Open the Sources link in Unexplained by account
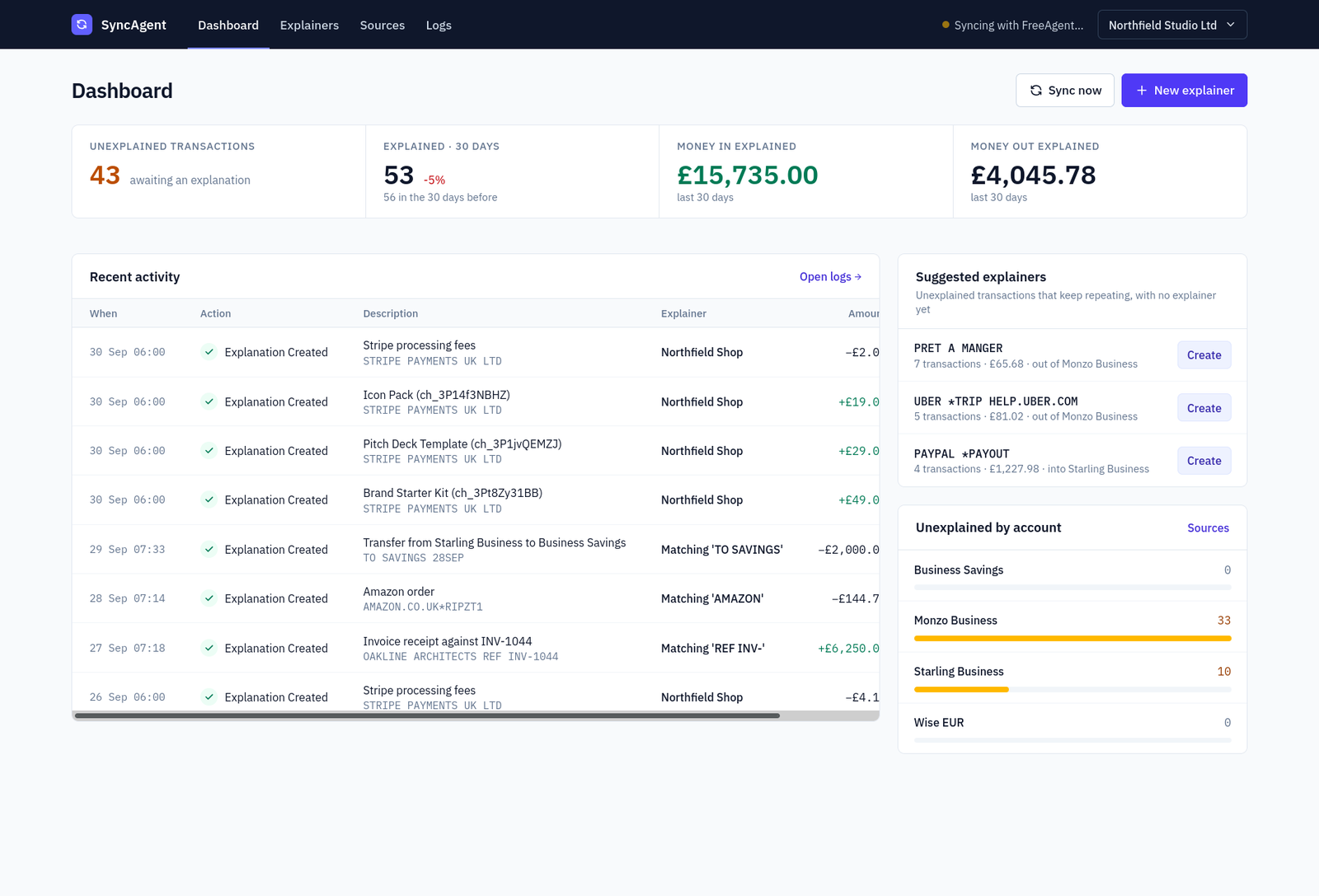This screenshot has height=896, width=1319. pyautogui.click(x=1208, y=528)
